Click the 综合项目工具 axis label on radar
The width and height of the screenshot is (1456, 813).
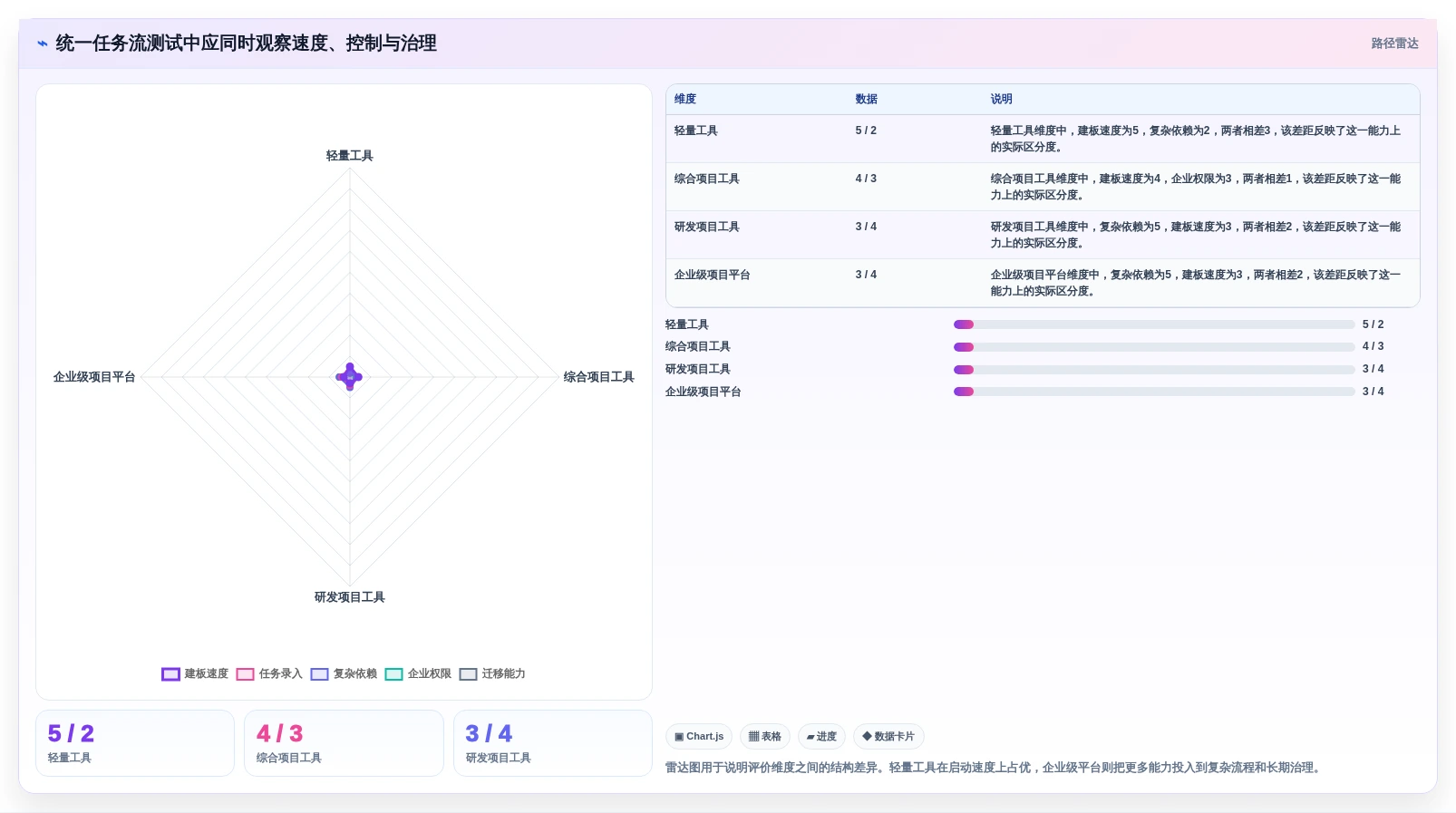coord(598,377)
